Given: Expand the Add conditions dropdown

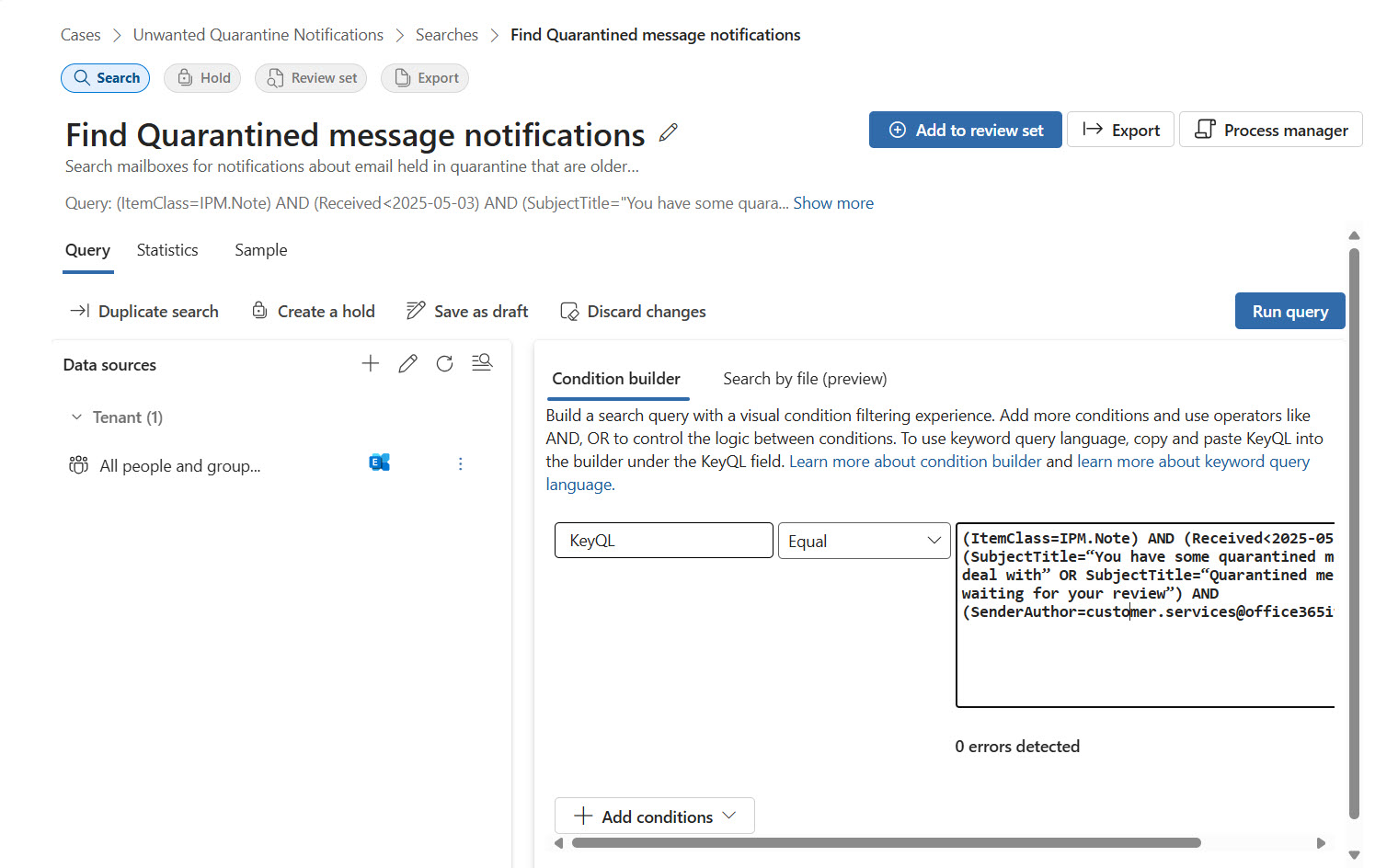Looking at the screenshot, I should 655,817.
